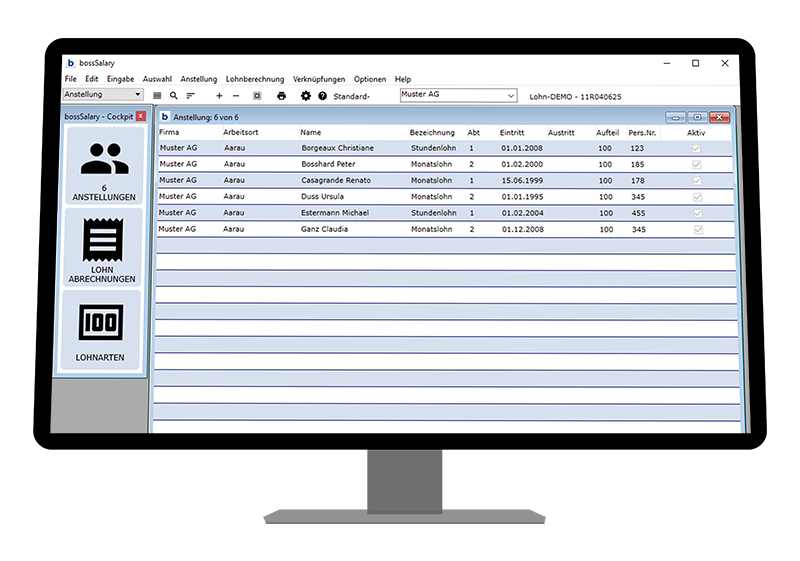This screenshot has width=800, height=561.
Task: Open the Optionen menu
Action: point(370,79)
